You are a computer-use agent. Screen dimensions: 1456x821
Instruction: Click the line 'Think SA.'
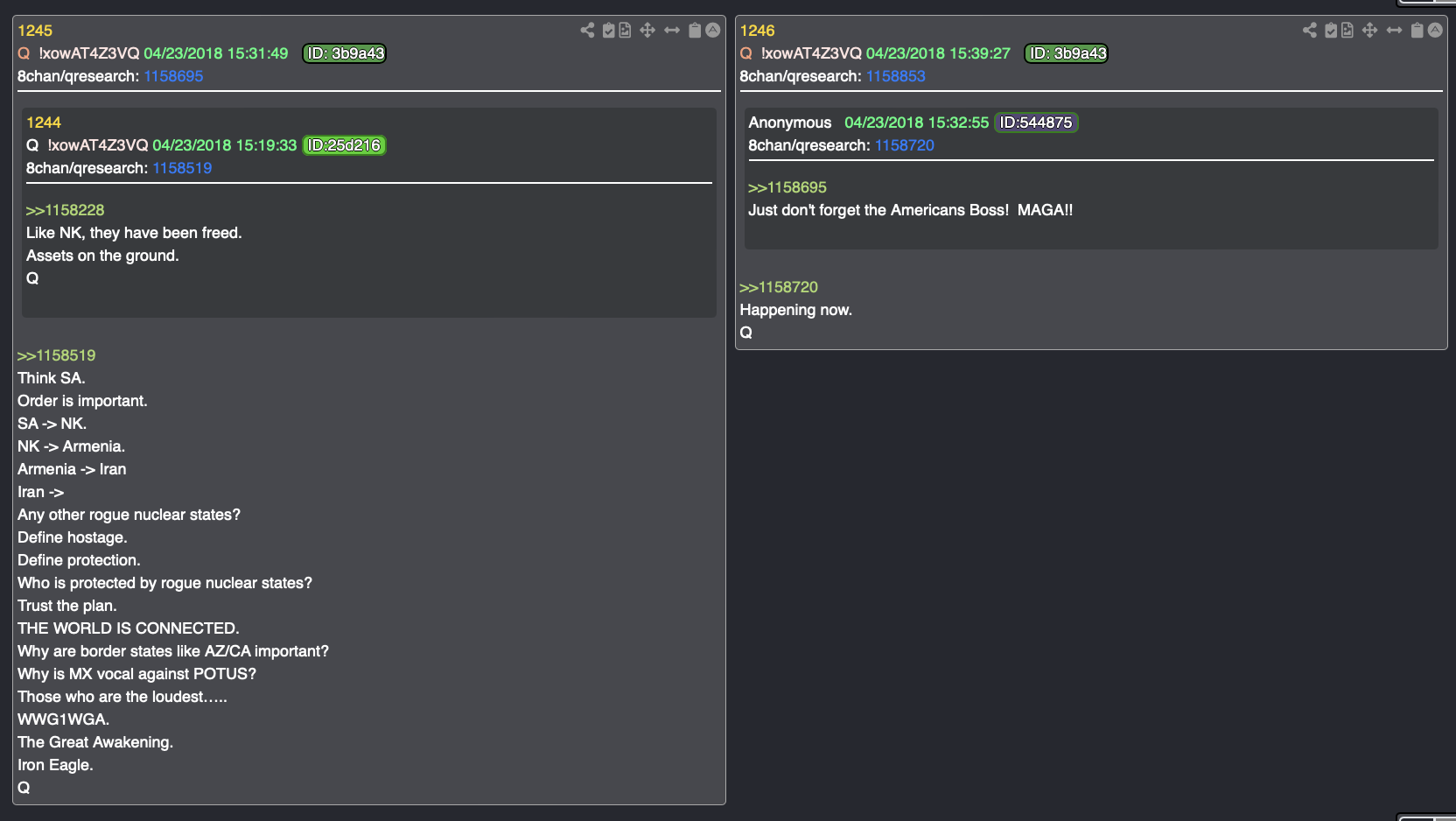pyautogui.click(x=52, y=378)
